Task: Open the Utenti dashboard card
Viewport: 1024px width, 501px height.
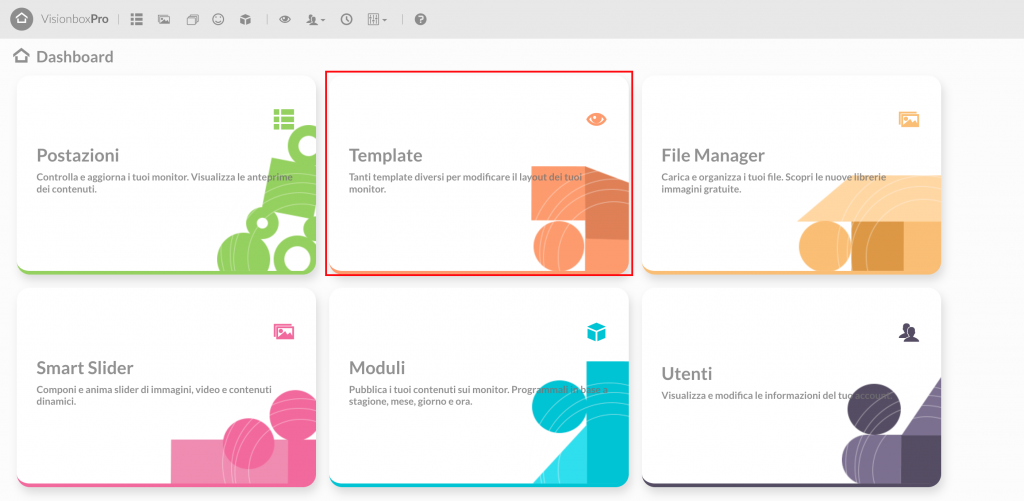Action: click(x=790, y=386)
